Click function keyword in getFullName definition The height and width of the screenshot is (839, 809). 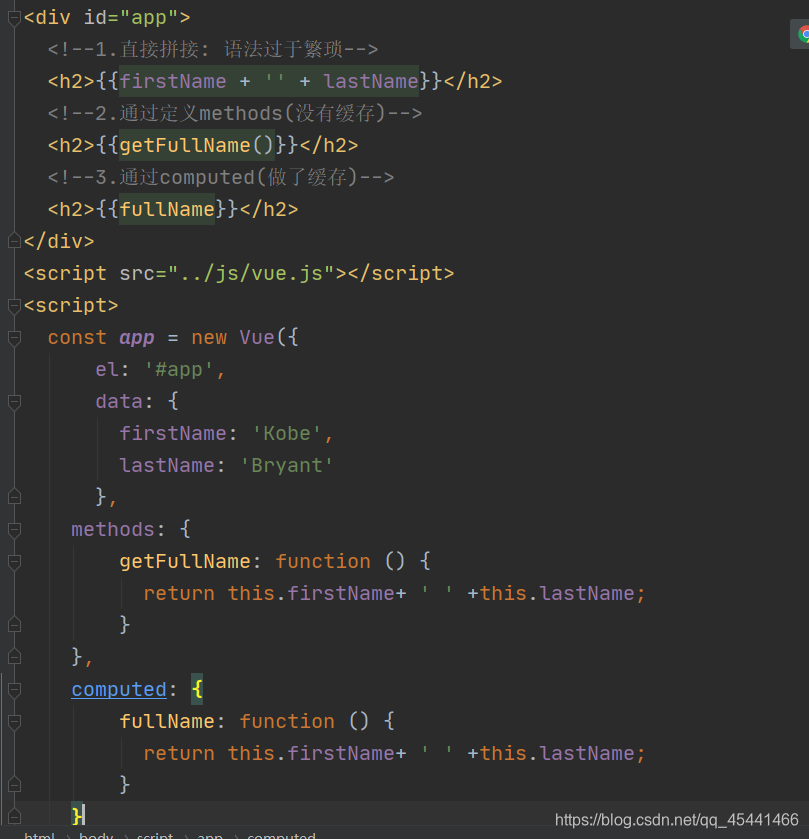[323, 562]
